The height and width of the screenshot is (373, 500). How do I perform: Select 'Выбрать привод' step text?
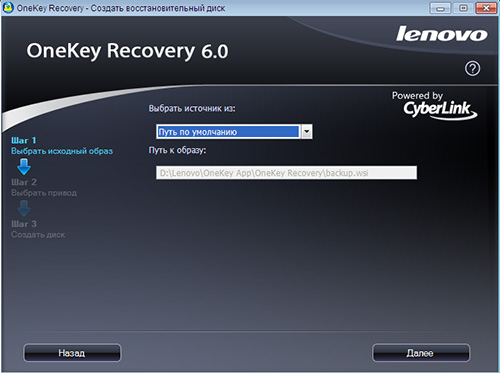(x=44, y=193)
